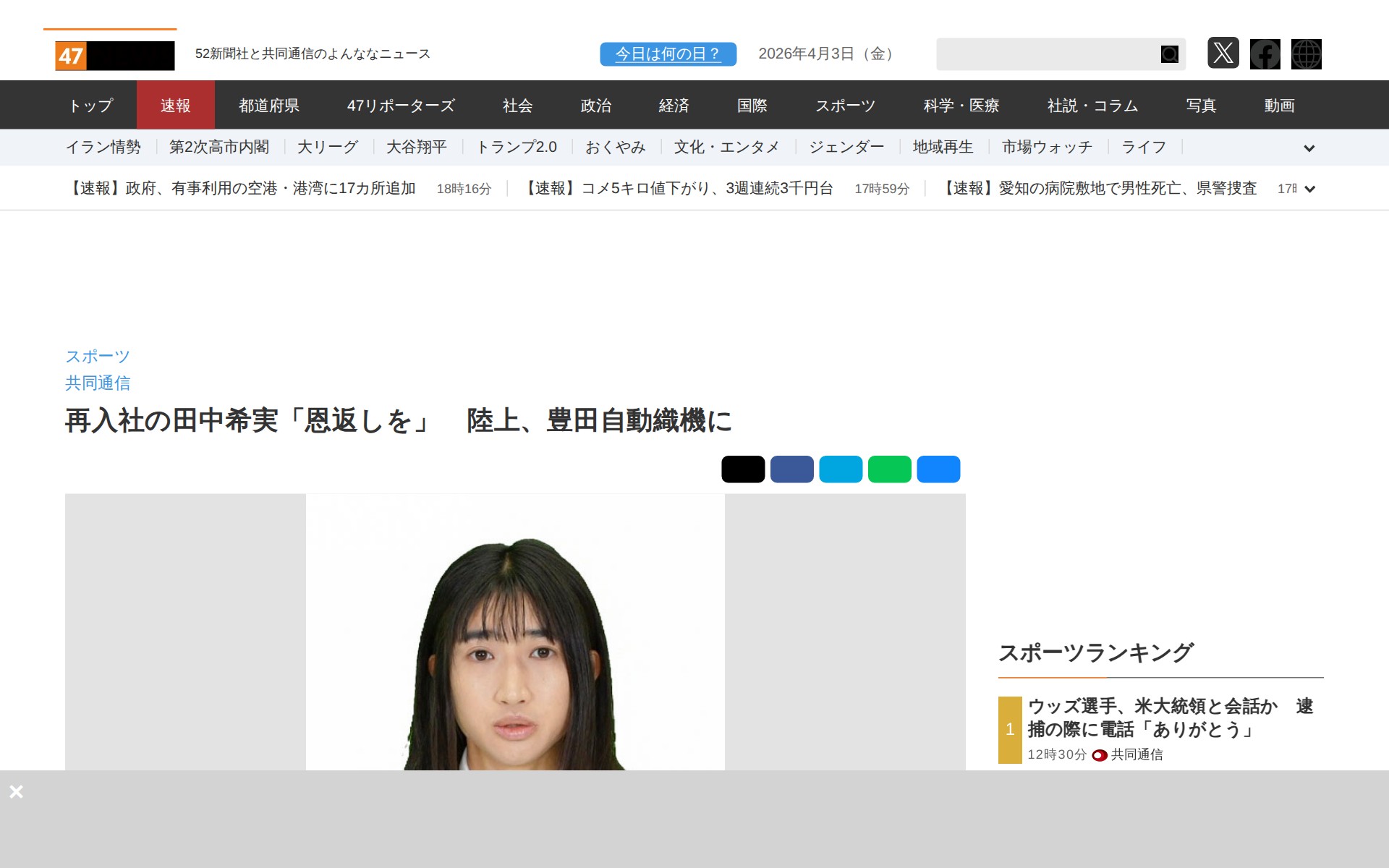Share article via green LINE button

889,469
